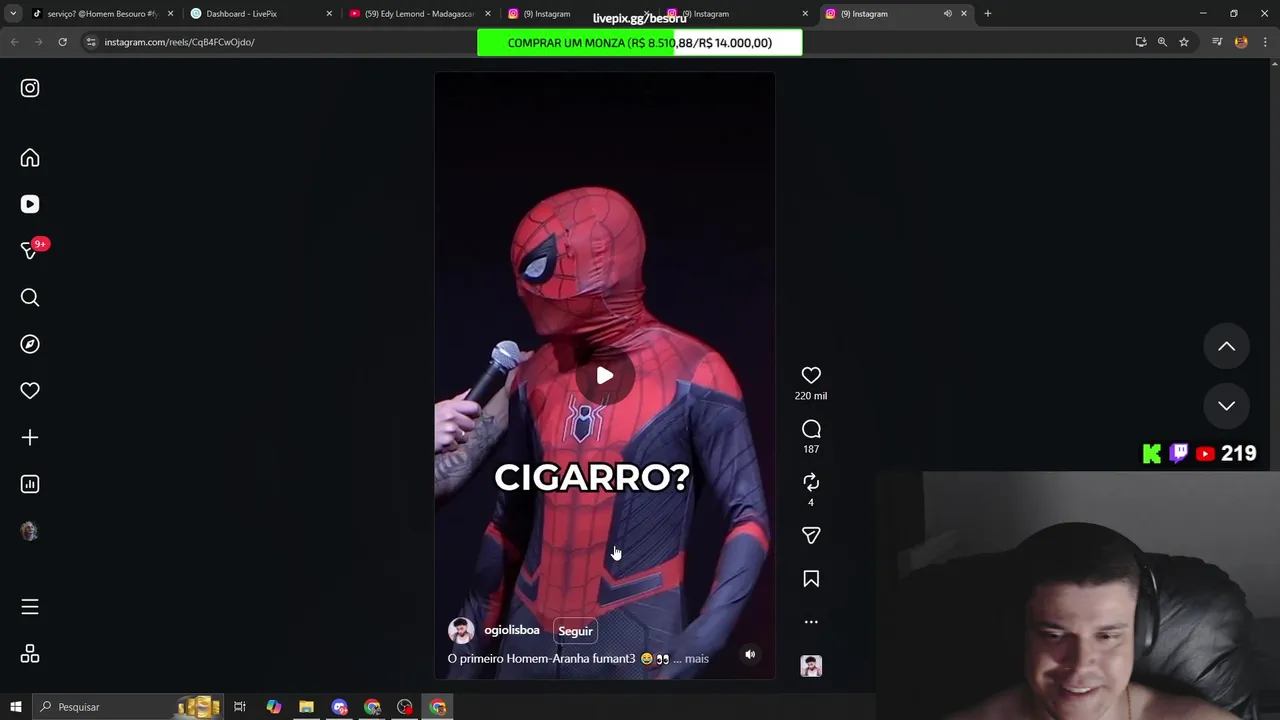
Task: Click the 187 comments count
Action: 811,450
